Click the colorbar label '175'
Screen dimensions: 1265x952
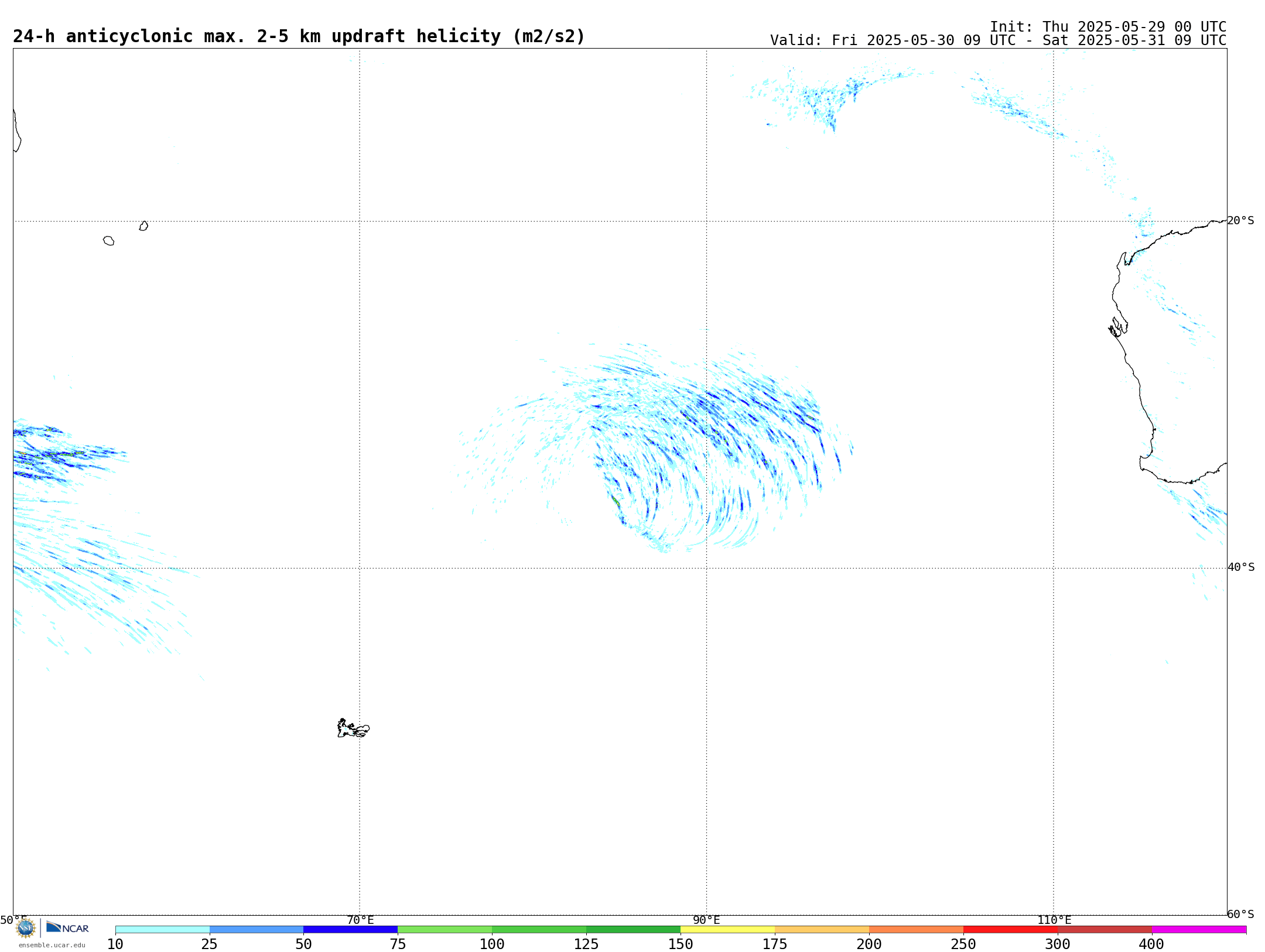coord(775,944)
